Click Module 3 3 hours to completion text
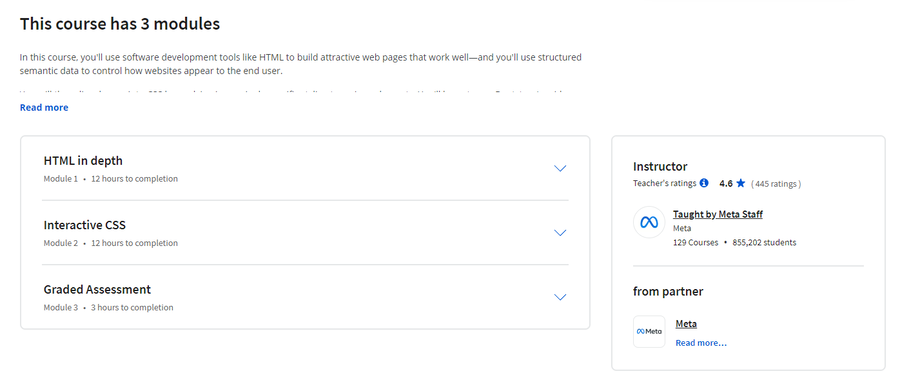Viewport: 900px width, 387px height. (x=108, y=307)
